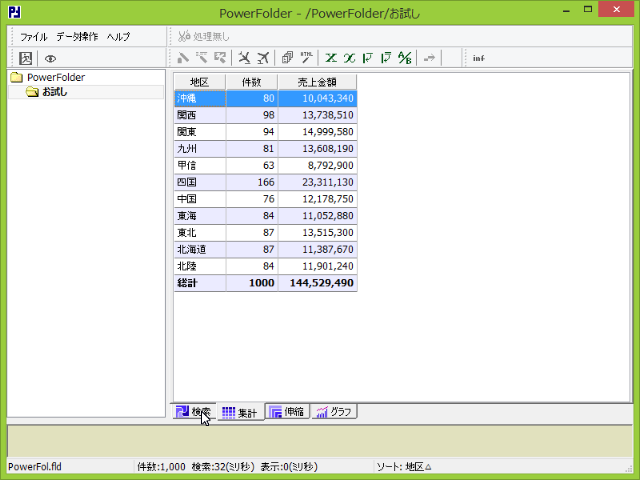Click the landing airplane import icon
Viewport: 640px width, 480px height.
tap(244, 58)
